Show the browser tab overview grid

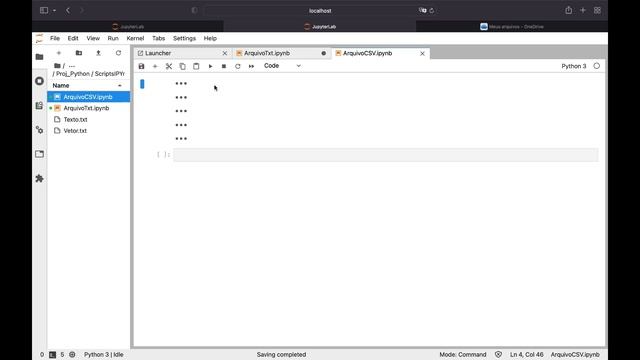(597, 11)
